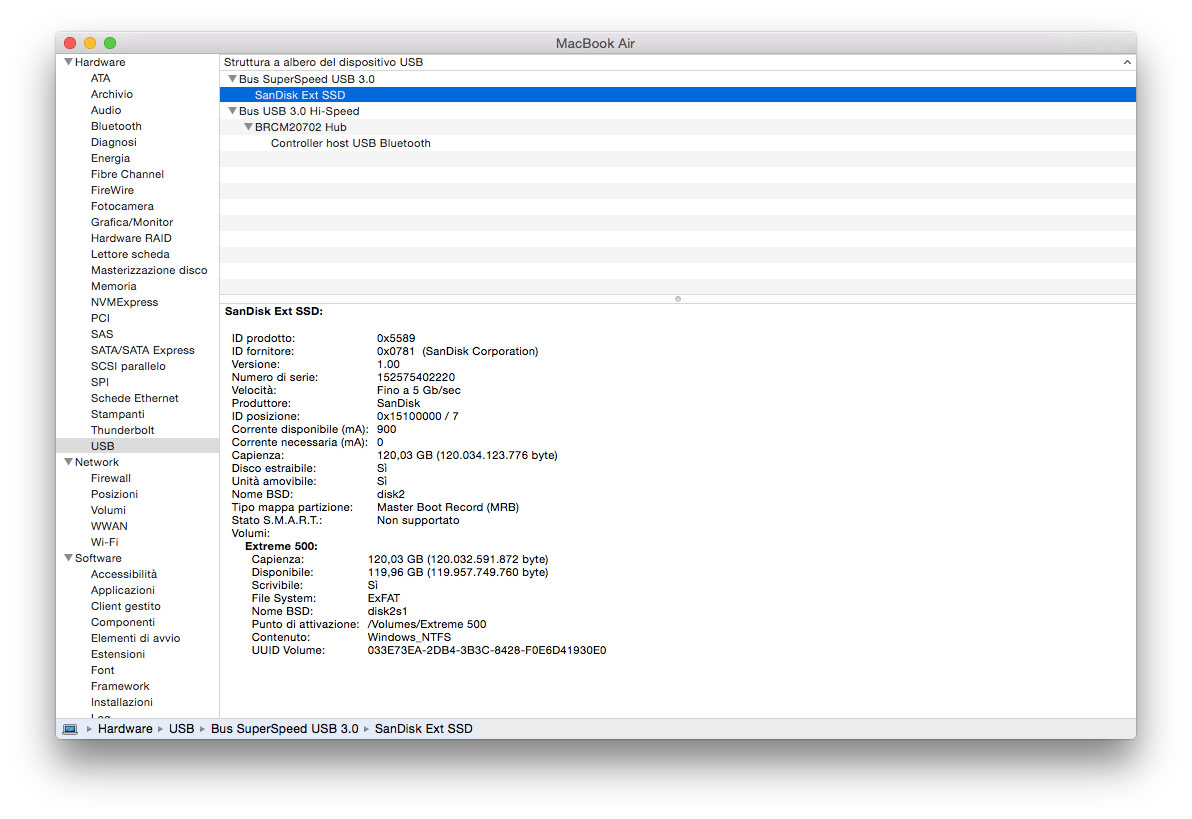Select SanDisk Ext SSD device row
Screen dimensions: 1192x819
pyautogui.click(x=677, y=95)
